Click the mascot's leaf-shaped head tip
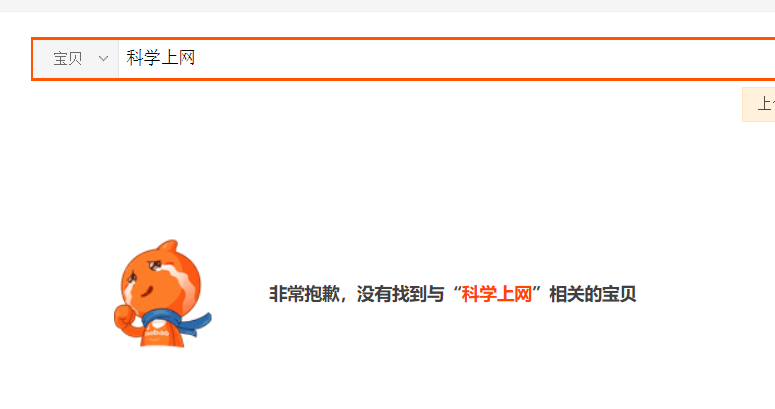Viewport: 775px width, 409px height. pos(170,245)
